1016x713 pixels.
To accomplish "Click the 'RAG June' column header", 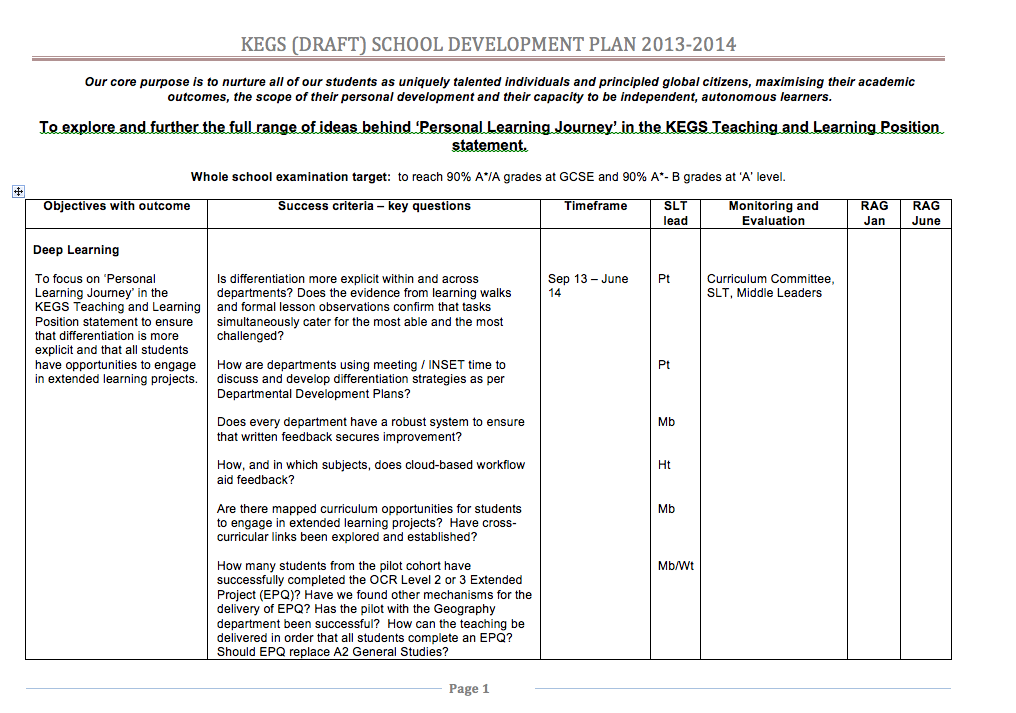I will point(926,213).
